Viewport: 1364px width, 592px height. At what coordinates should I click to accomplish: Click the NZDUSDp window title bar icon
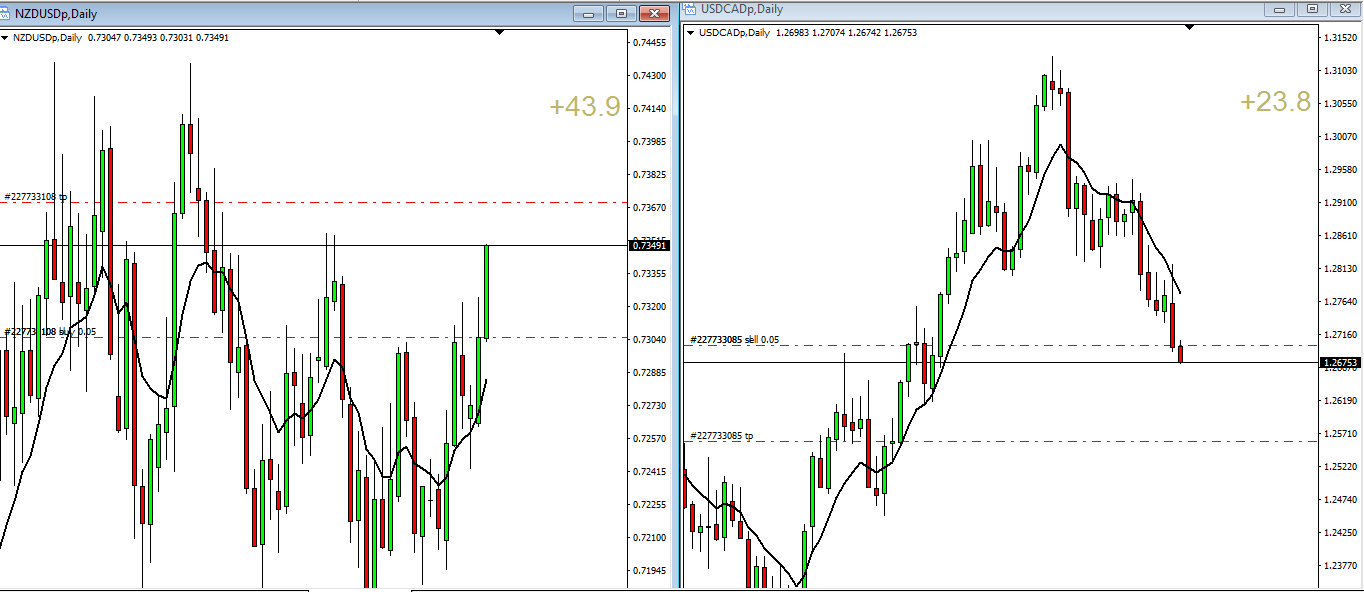pos(7,13)
